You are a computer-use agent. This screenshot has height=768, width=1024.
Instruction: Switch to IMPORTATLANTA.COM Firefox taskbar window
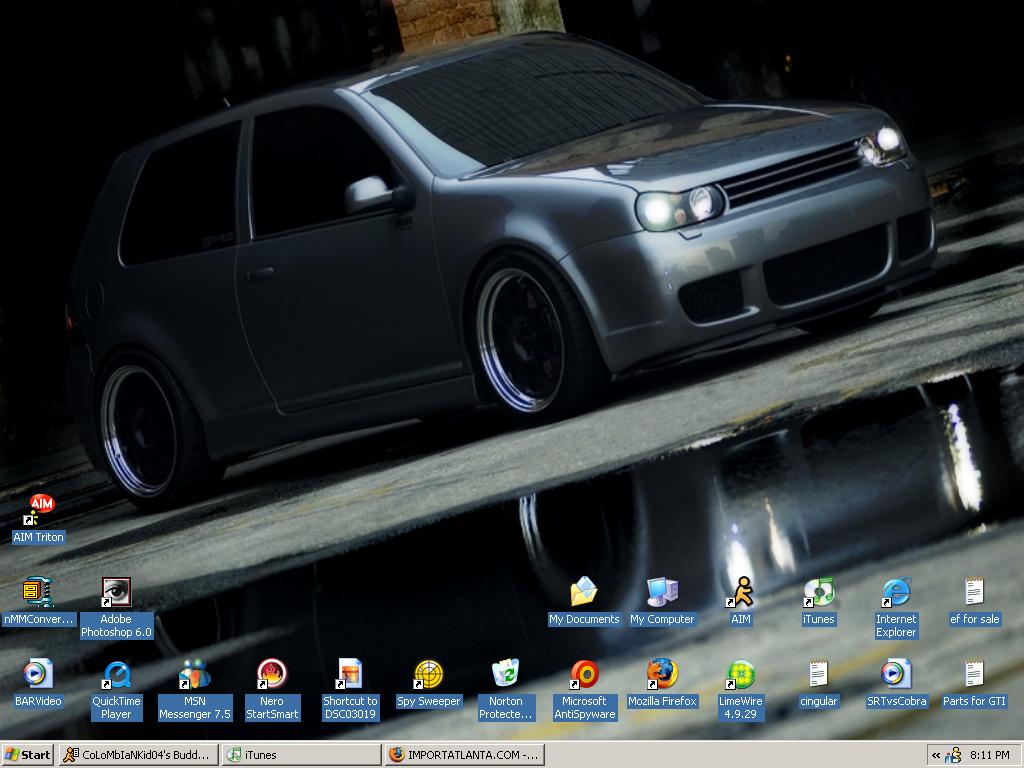point(465,755)
